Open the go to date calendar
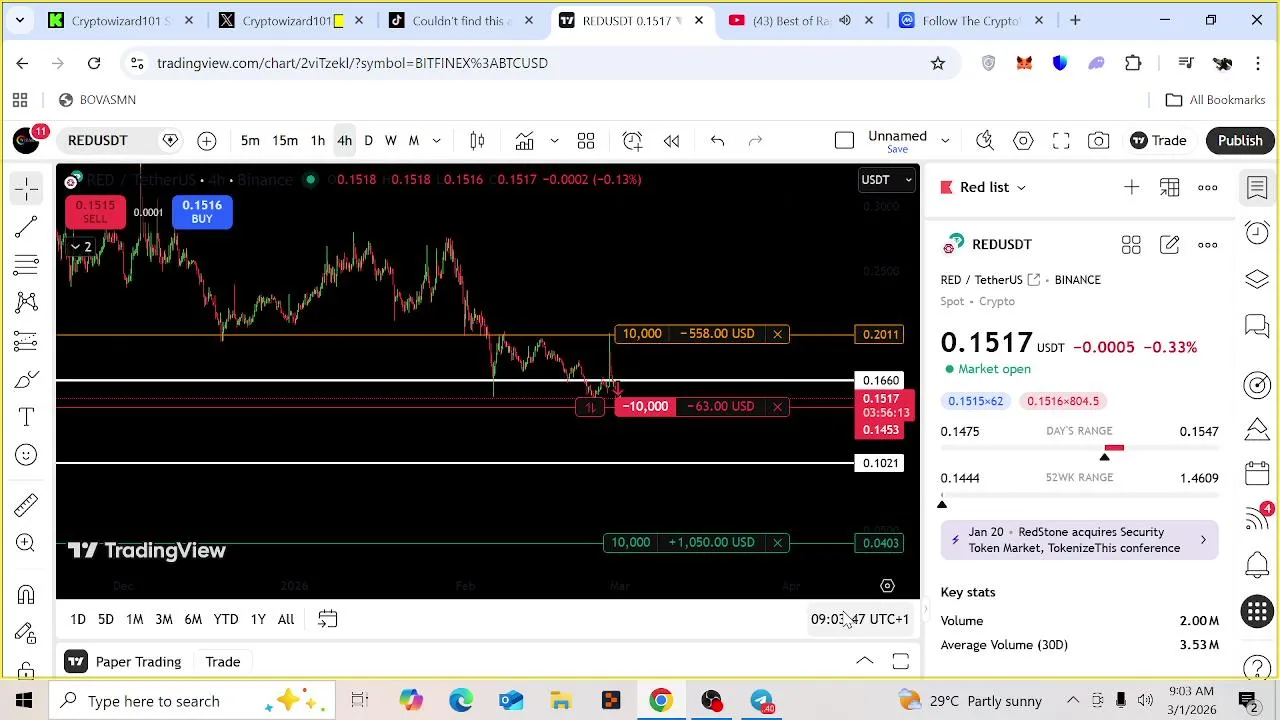The height and width of the screenshot is (720, 1280). (x=327, y=620)
